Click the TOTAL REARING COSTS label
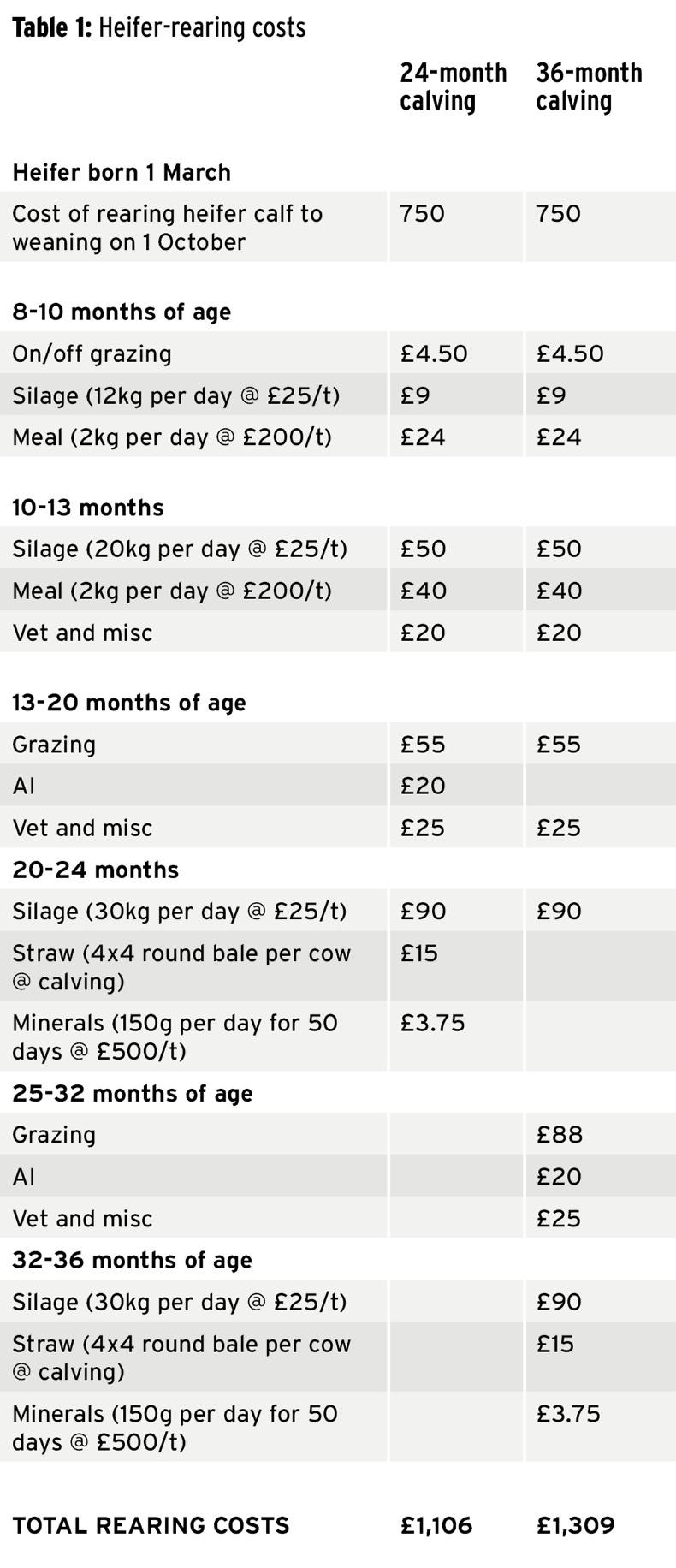 coord(151,1525)
